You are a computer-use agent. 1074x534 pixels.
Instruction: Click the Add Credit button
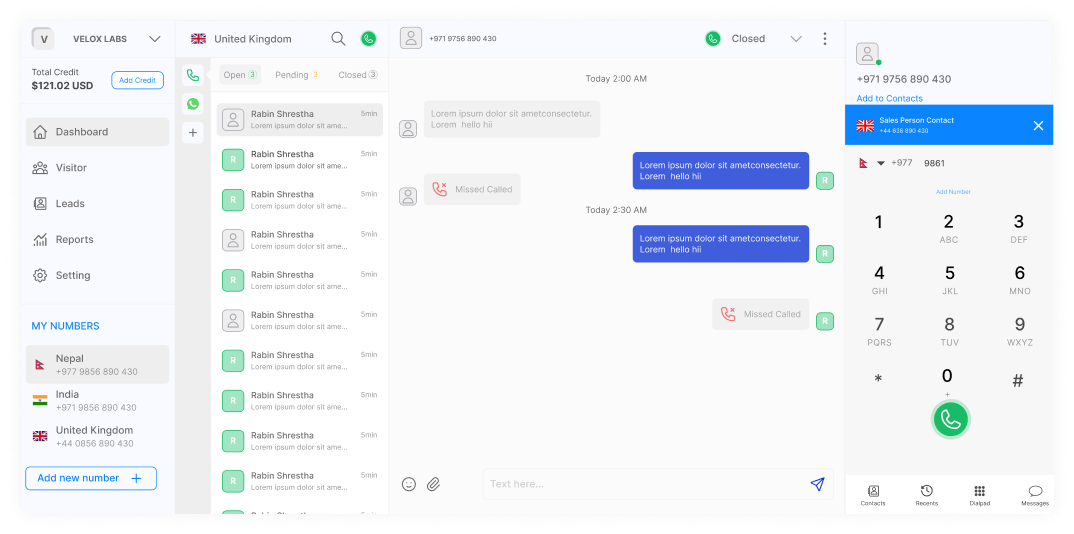(137, 80)
